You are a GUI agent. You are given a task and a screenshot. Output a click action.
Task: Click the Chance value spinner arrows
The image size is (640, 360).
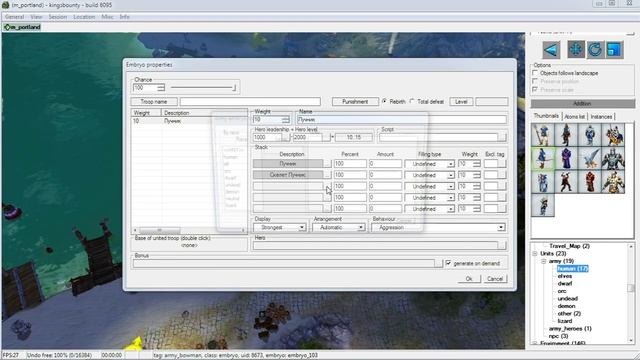click(x=161, y=88)
